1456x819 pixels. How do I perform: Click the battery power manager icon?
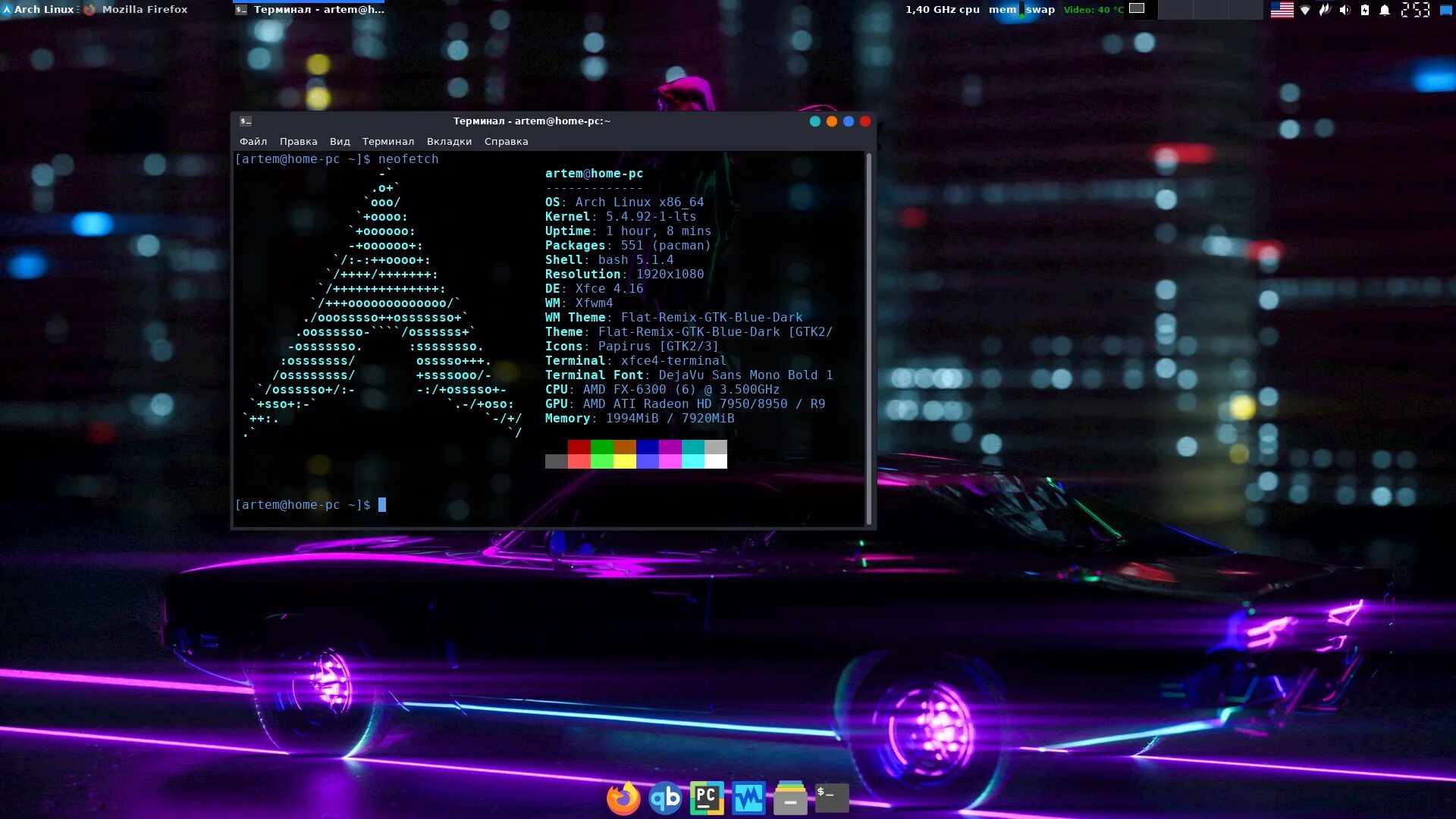1365,10
